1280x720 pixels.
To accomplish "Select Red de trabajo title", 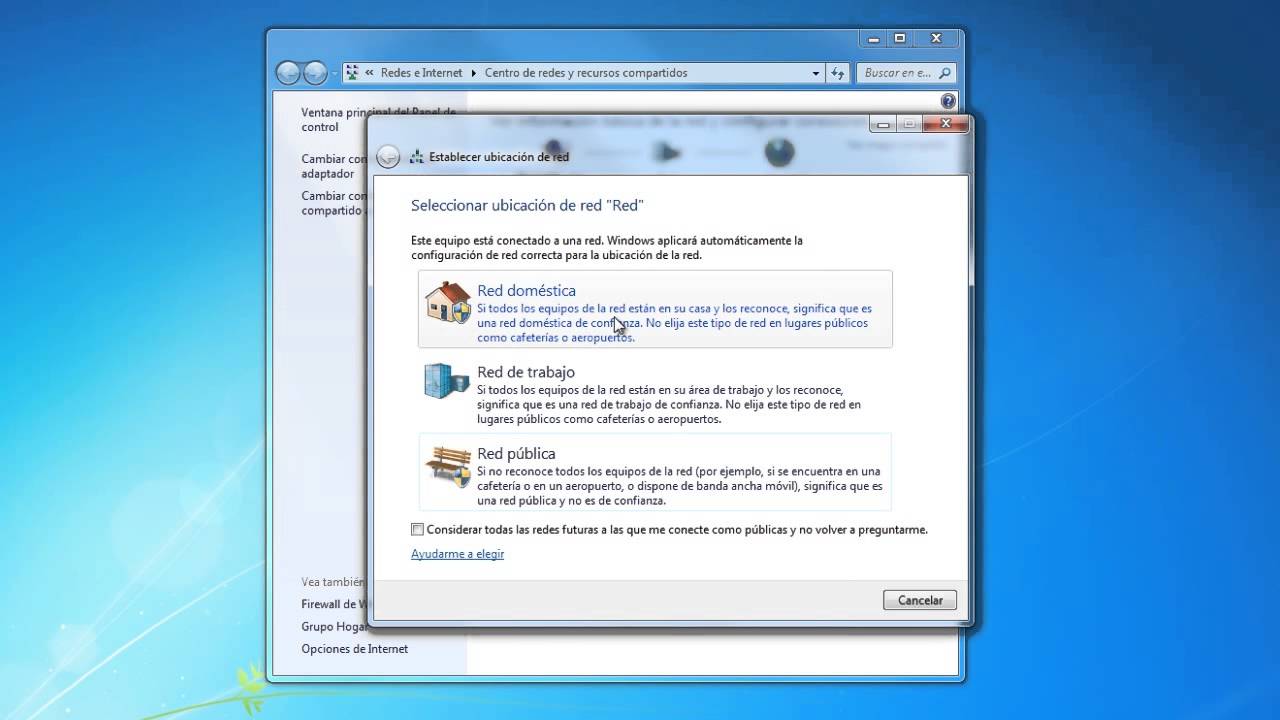I will click(526, 372).
